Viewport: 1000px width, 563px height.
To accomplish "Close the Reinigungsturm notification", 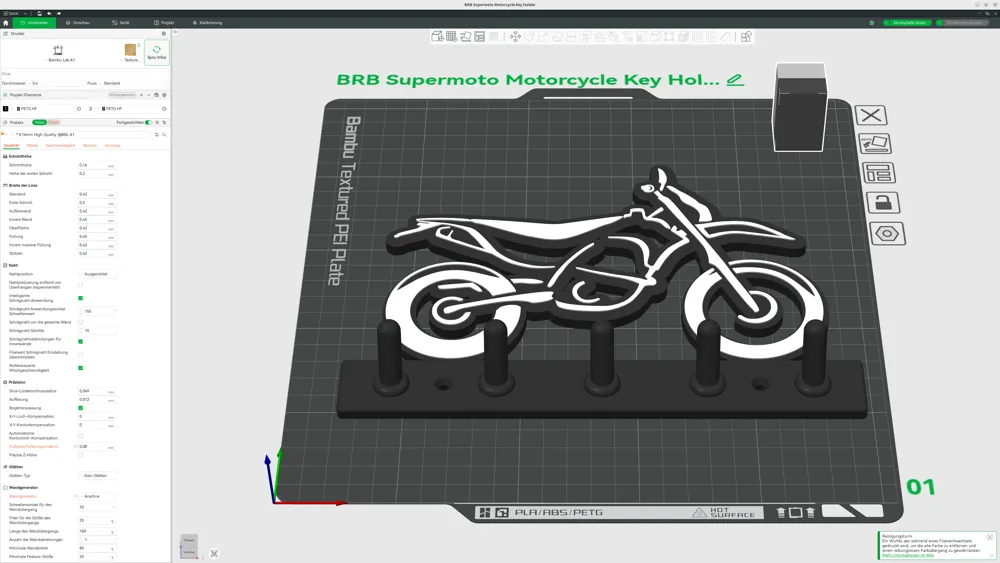I will pos(990,537).
